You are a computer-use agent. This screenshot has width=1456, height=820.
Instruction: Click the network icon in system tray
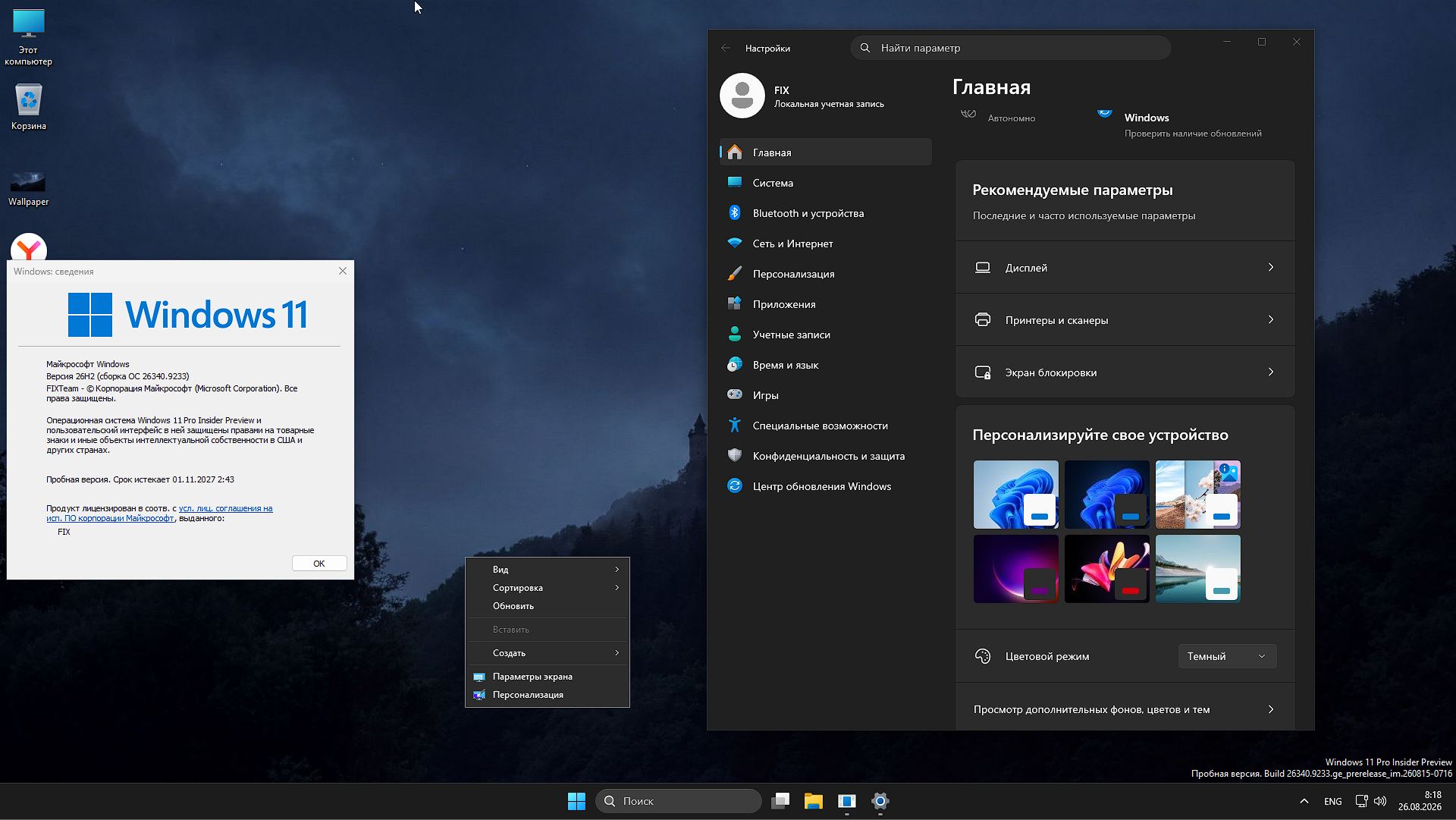1362,801
